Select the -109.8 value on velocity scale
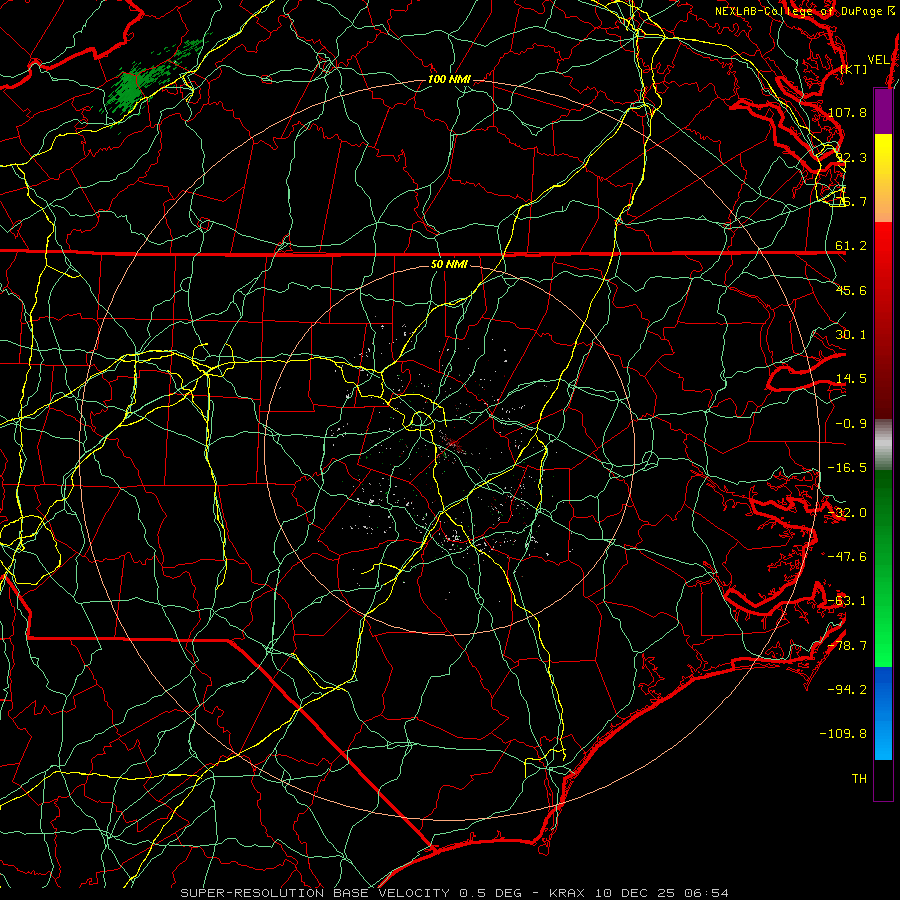This screenshot has height=900, width=900. 844,734
